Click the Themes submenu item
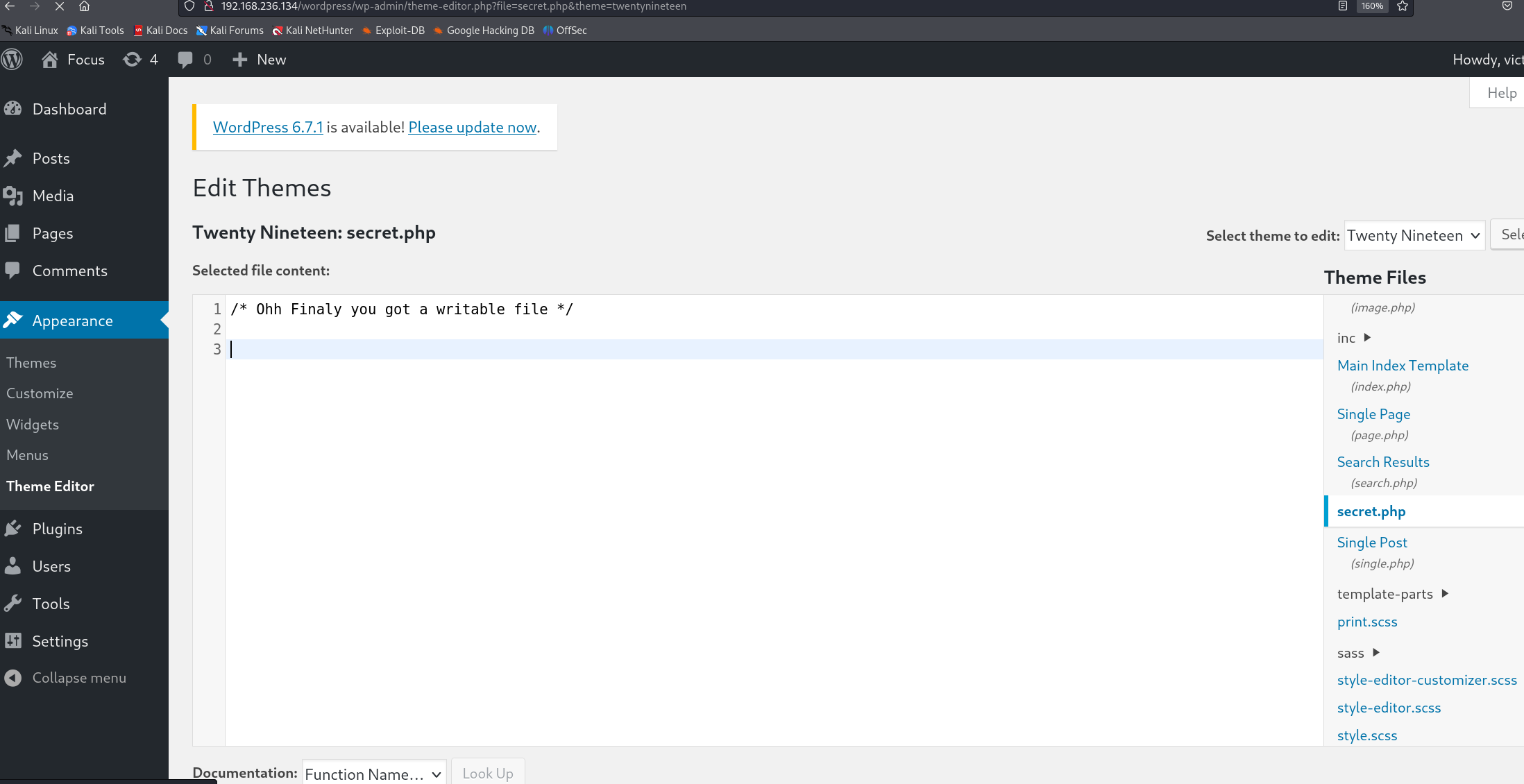This screenshot has height=784, width=1524. [31, 363]
